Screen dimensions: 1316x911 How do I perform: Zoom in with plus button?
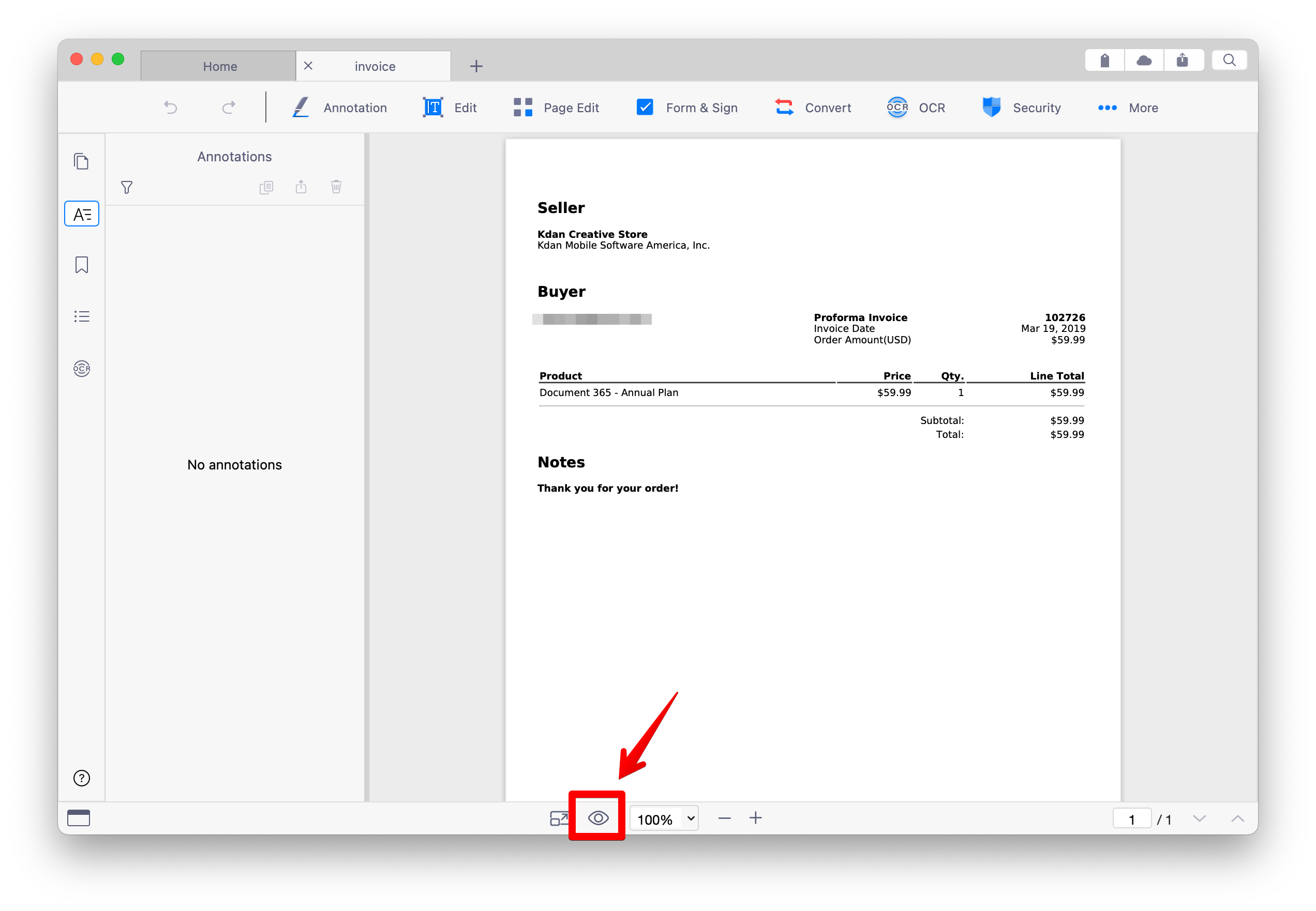tap(756, 818)
